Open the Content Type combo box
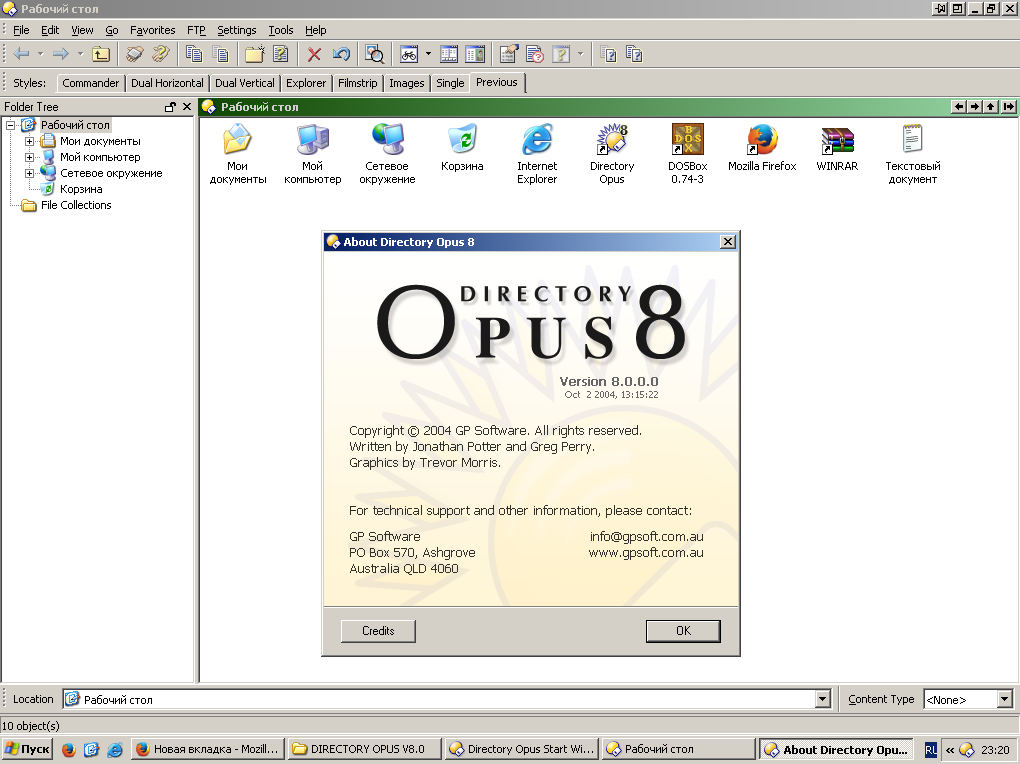The height and width of the screenshot is (764, 1020). 968,700
